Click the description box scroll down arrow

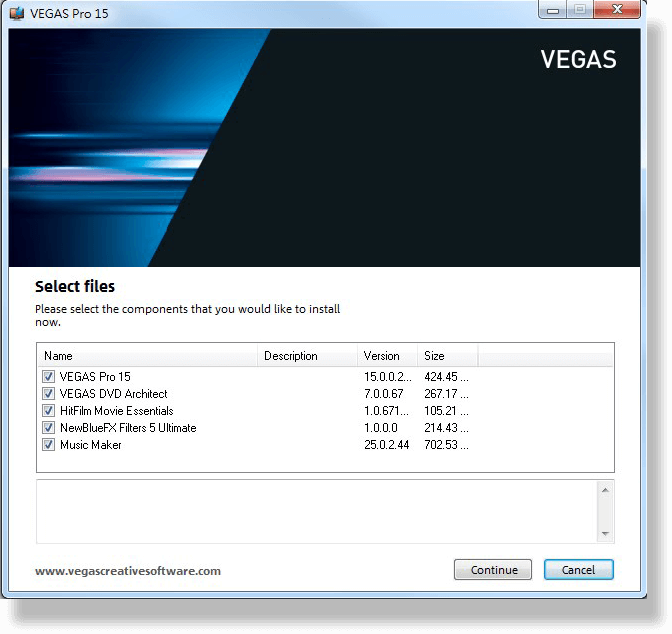click(x=605, y=534)
